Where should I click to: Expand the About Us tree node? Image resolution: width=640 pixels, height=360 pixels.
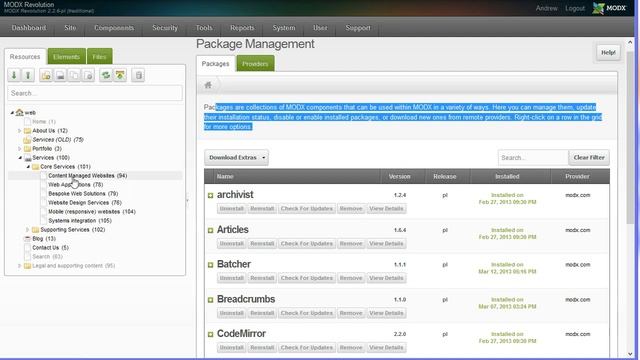click(19, 131)
